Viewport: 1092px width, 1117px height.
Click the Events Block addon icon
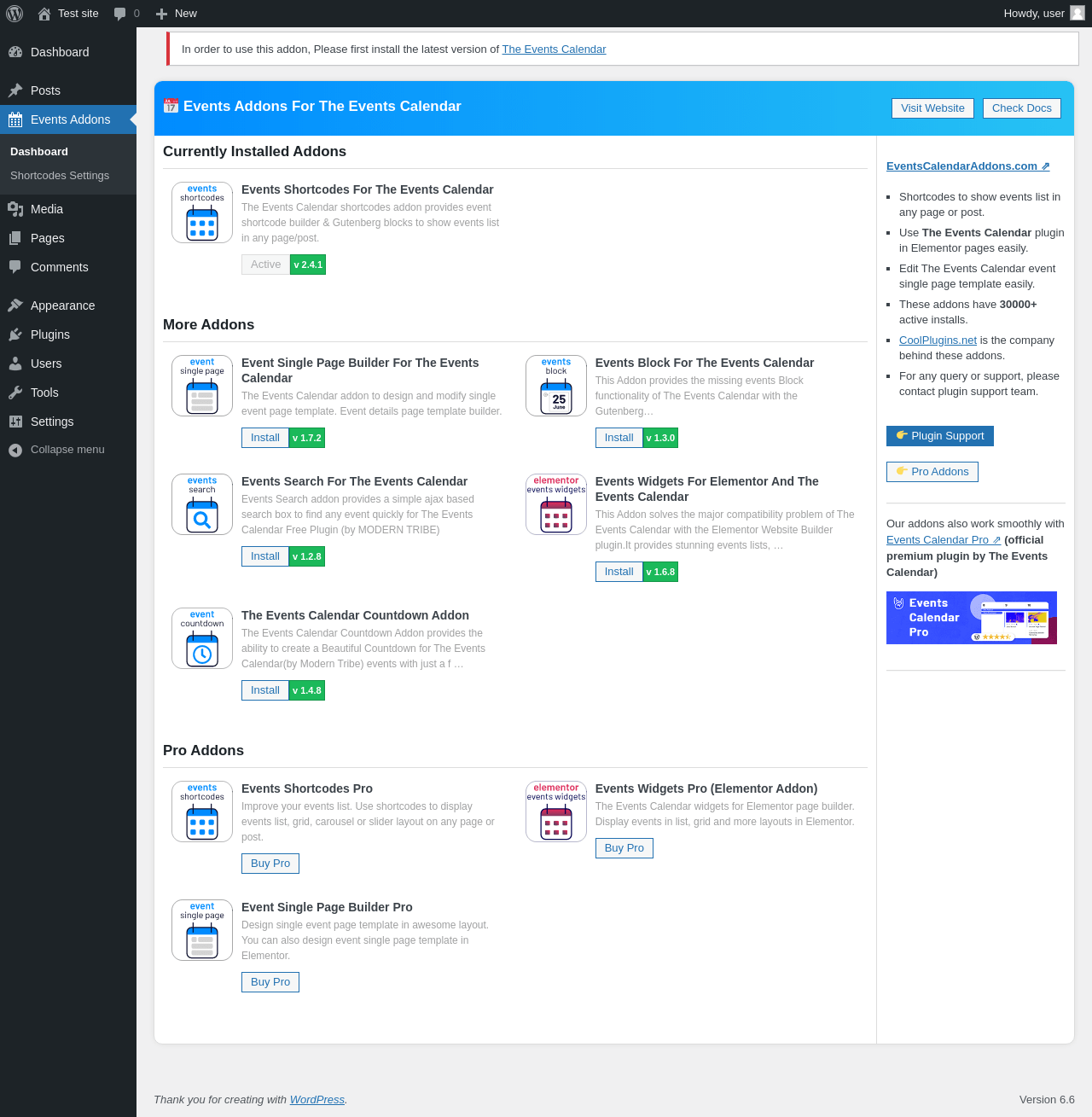[556, 386]
